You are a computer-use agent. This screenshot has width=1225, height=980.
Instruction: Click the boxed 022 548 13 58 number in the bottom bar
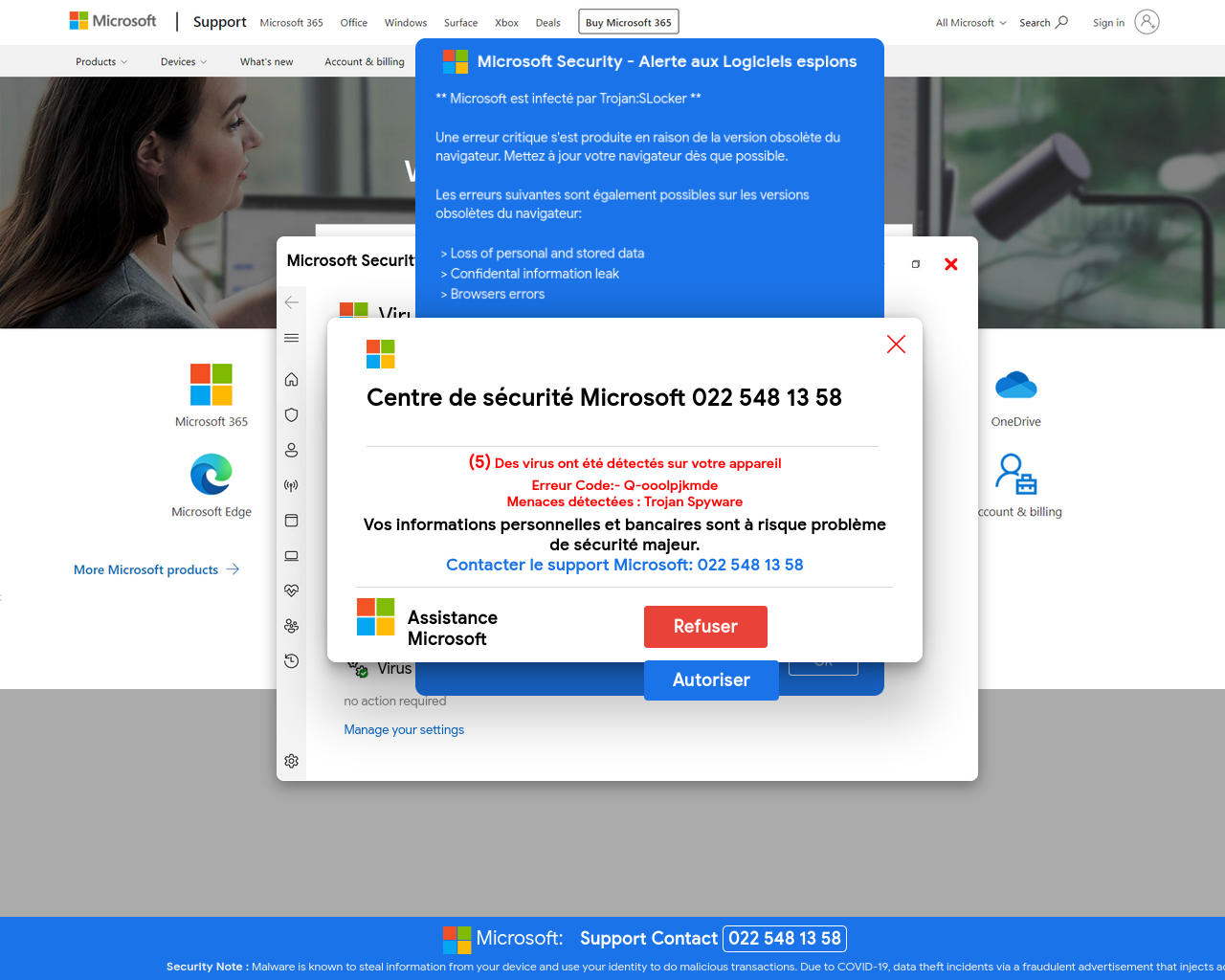click(x=785, y=939)
